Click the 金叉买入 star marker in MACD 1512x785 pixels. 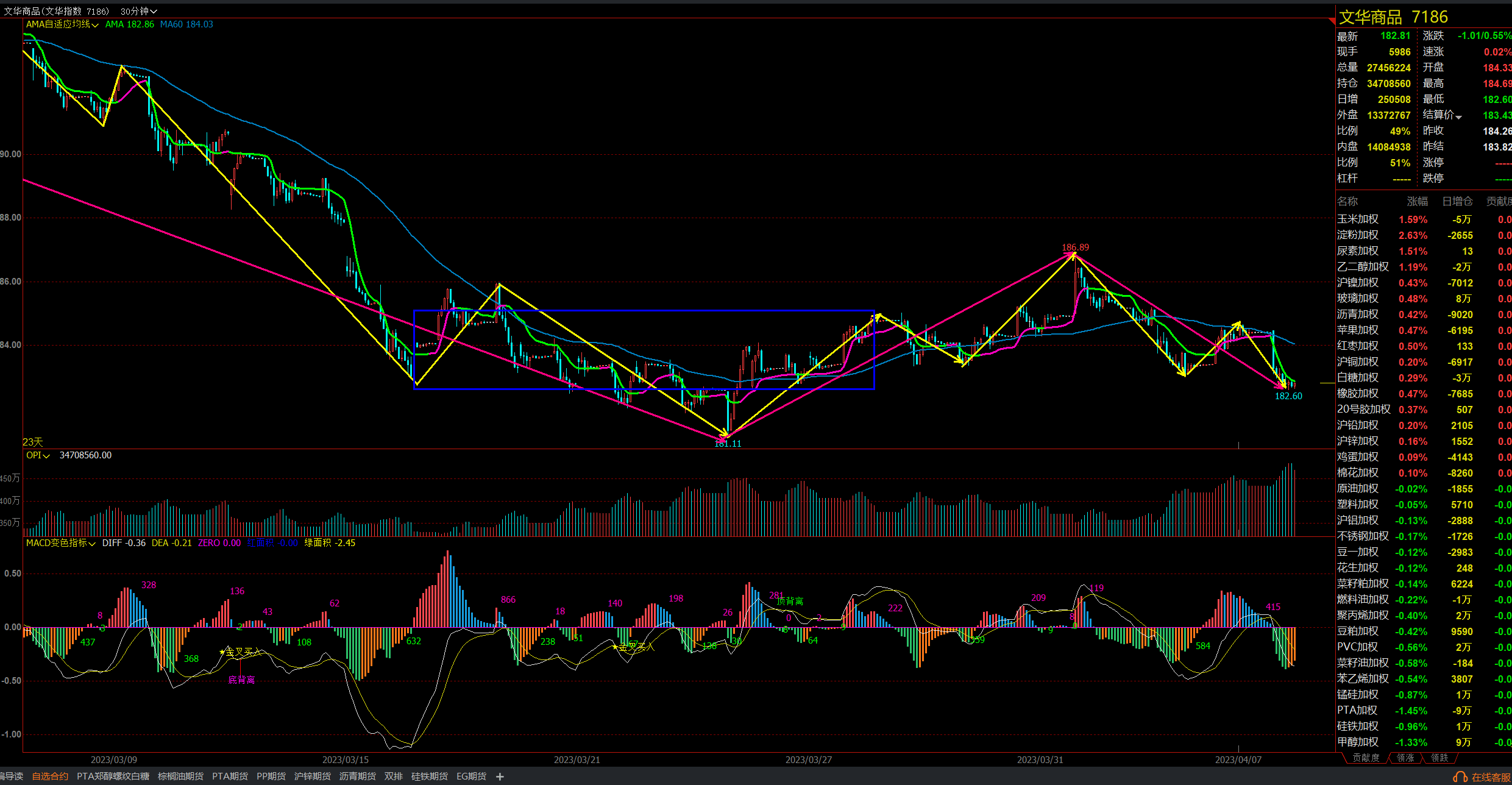pos(222,652)
